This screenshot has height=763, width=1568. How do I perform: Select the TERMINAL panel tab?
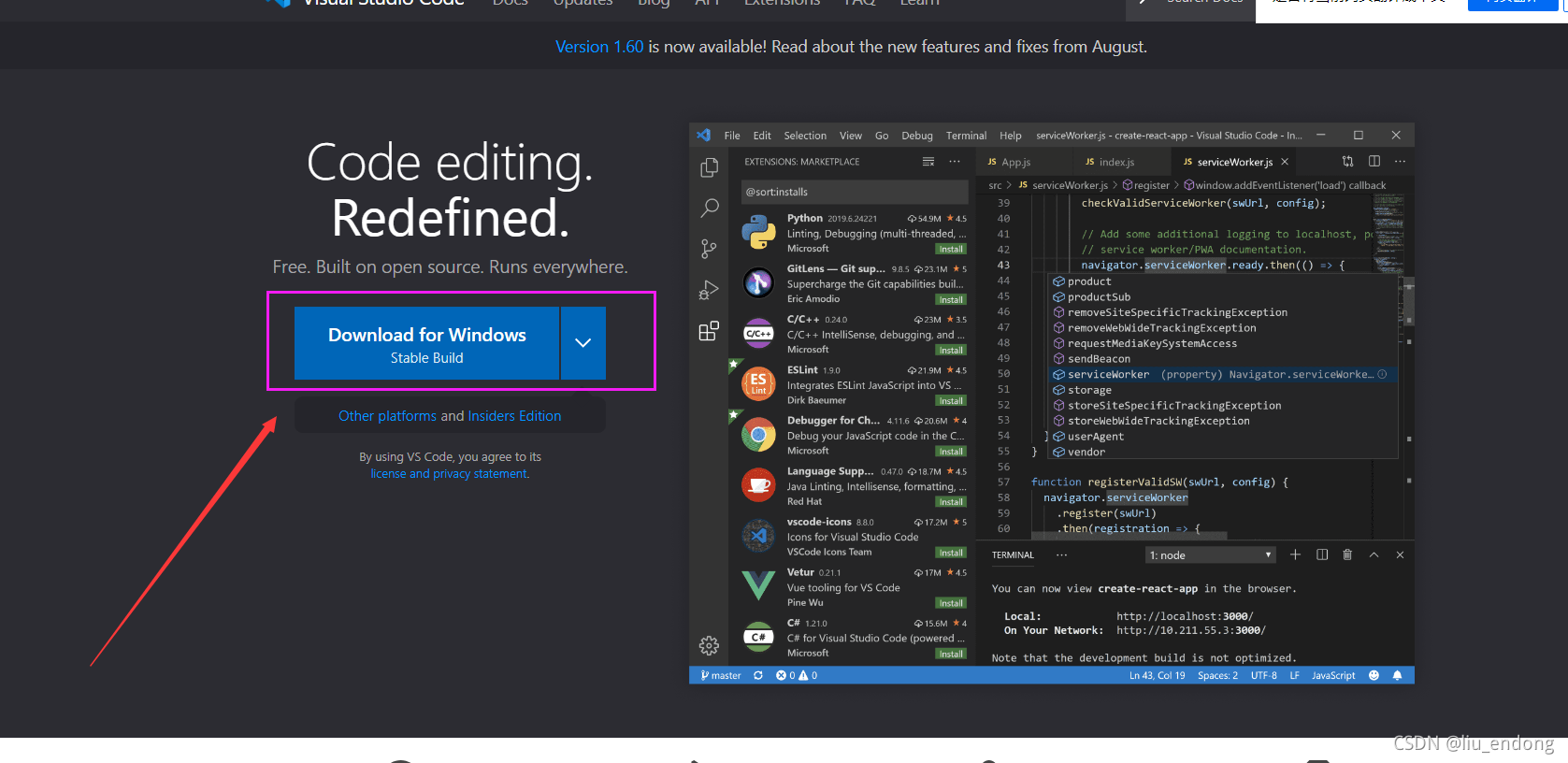click(x=1013, y=554)
